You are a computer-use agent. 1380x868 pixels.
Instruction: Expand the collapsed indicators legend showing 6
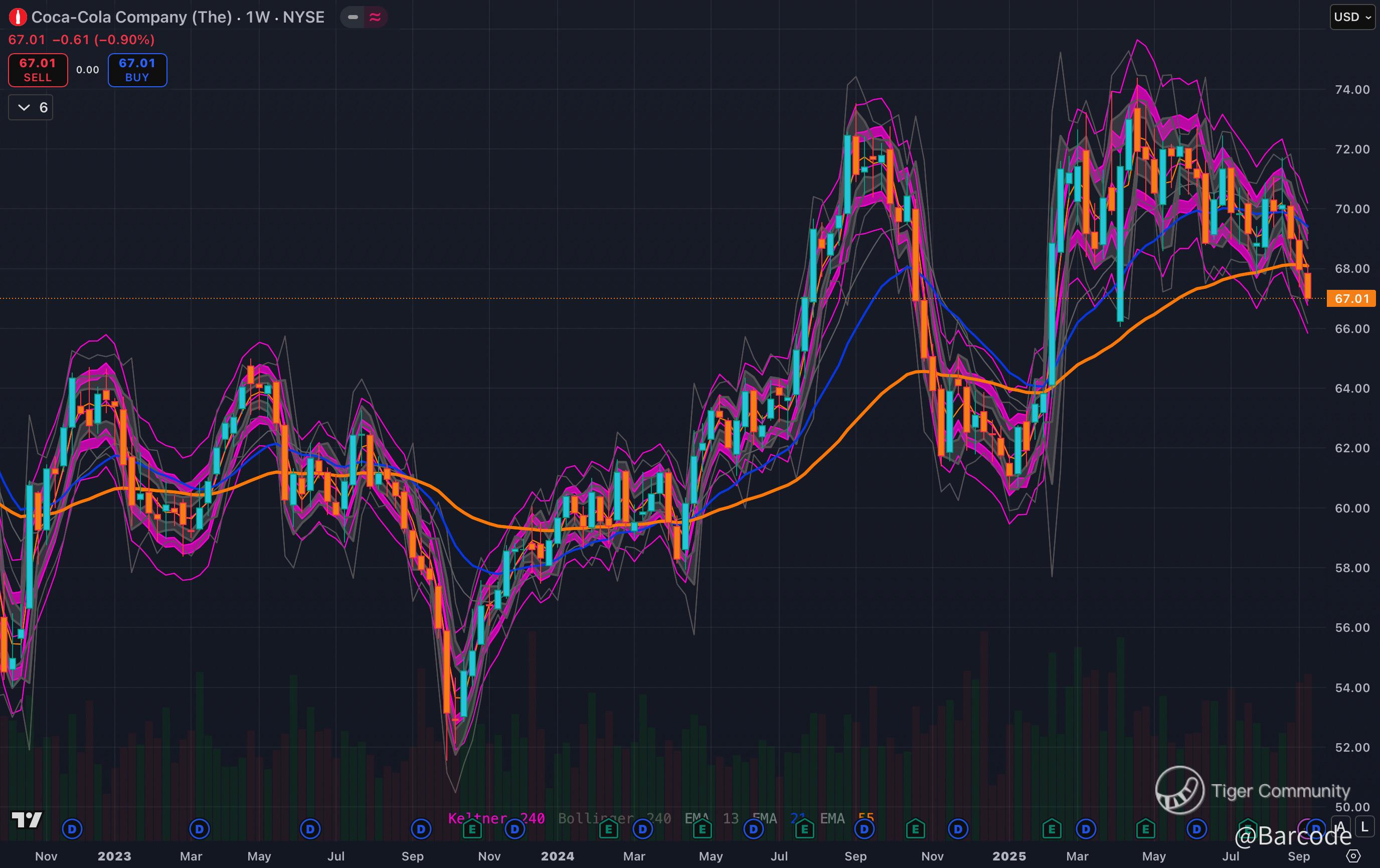(31, 108)
